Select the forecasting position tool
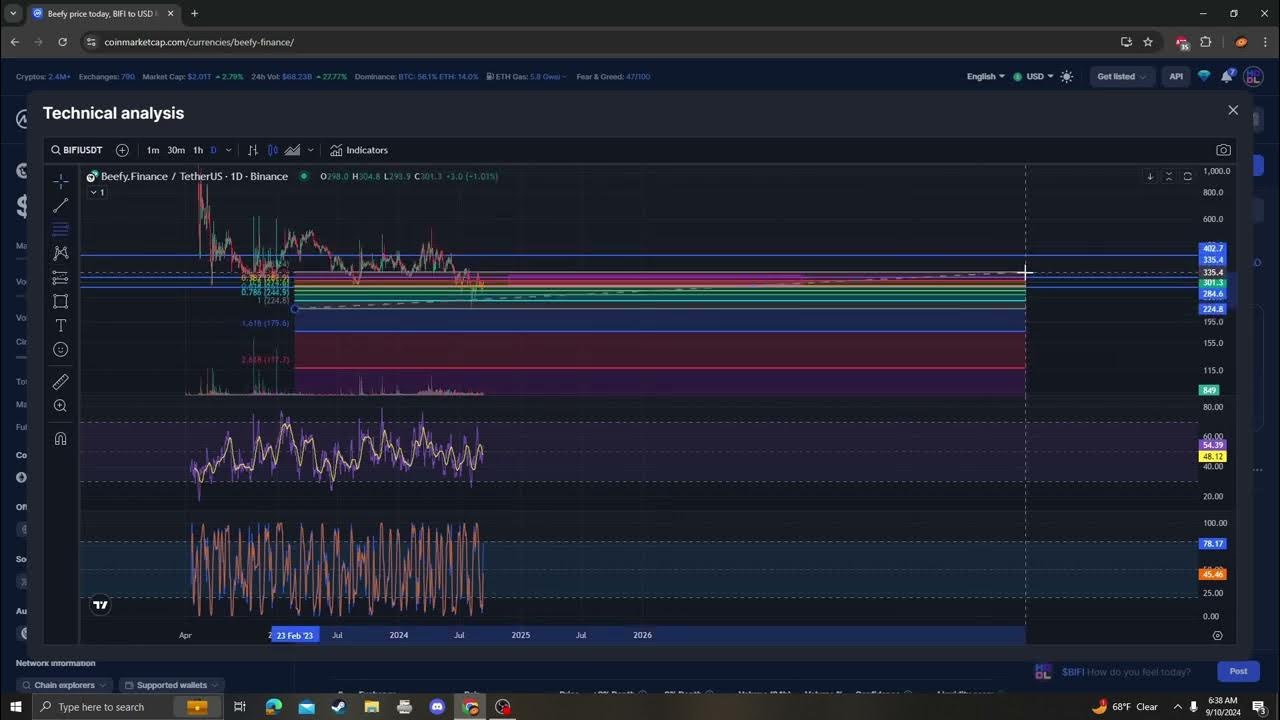 60,278
